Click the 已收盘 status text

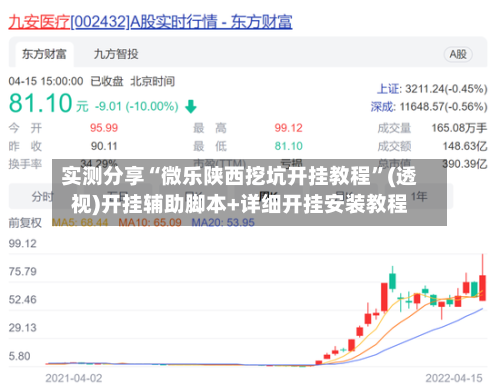coord(107,81)
